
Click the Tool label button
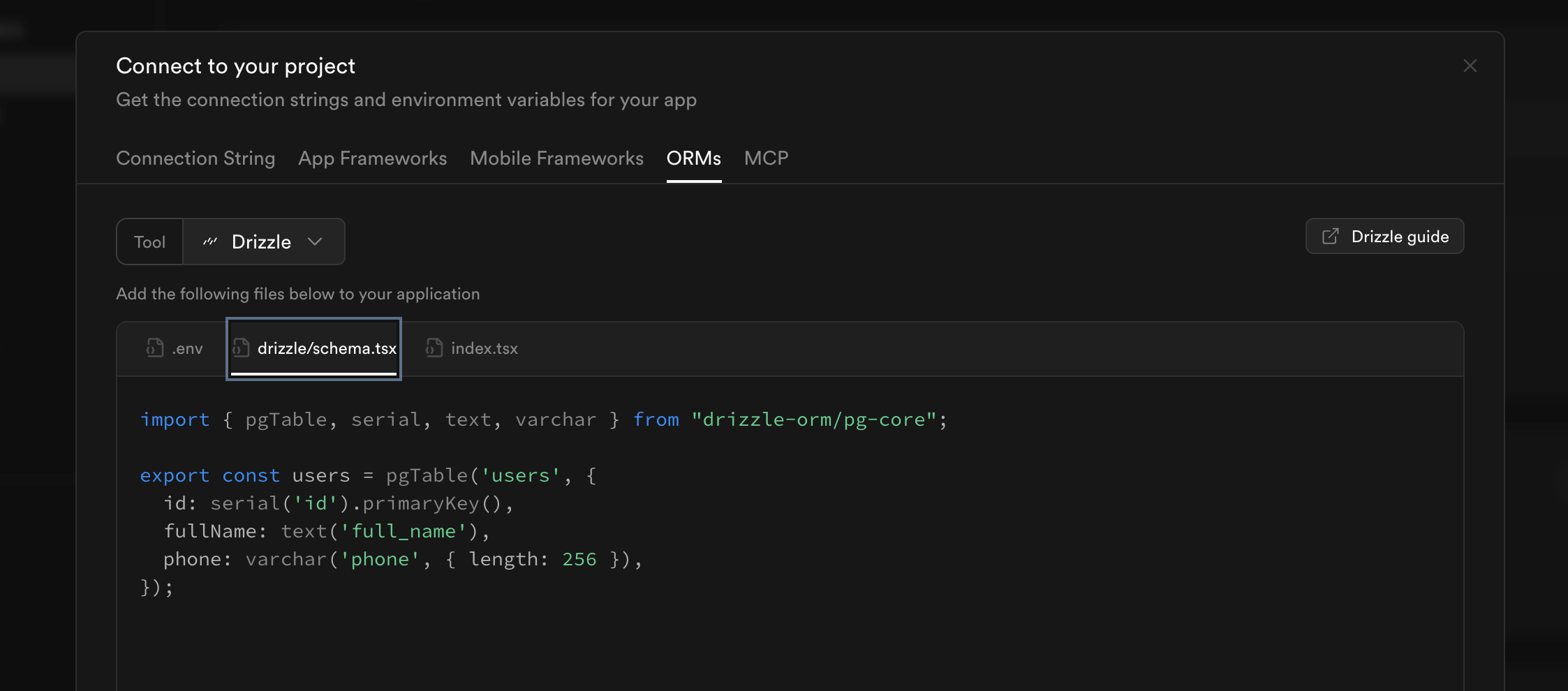click(x=149, y=242)
